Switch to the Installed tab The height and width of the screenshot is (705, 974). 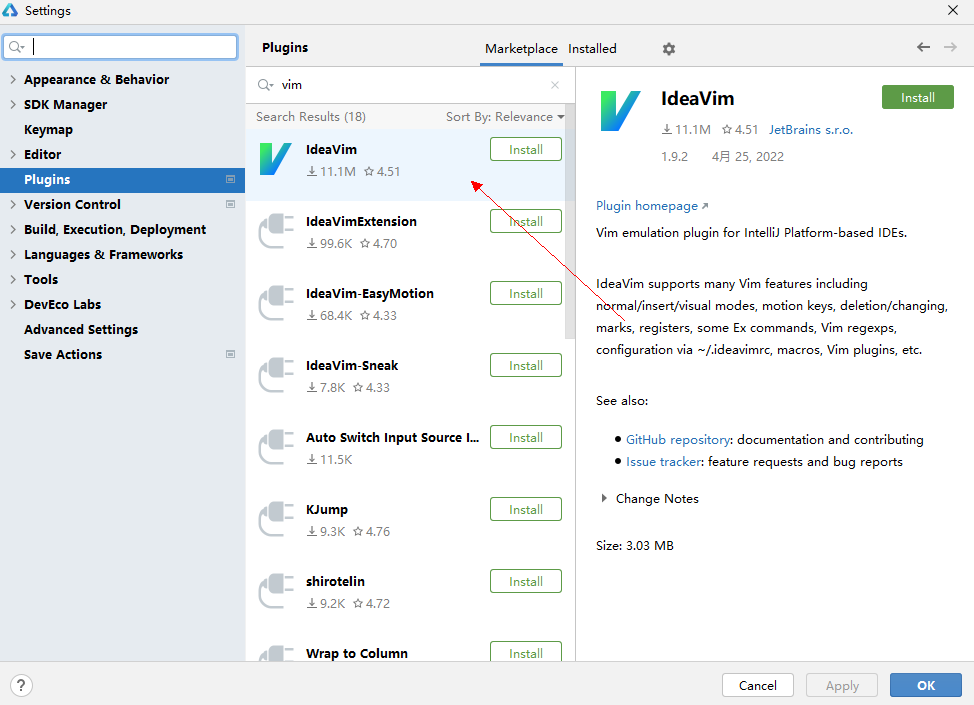point(592,48)
